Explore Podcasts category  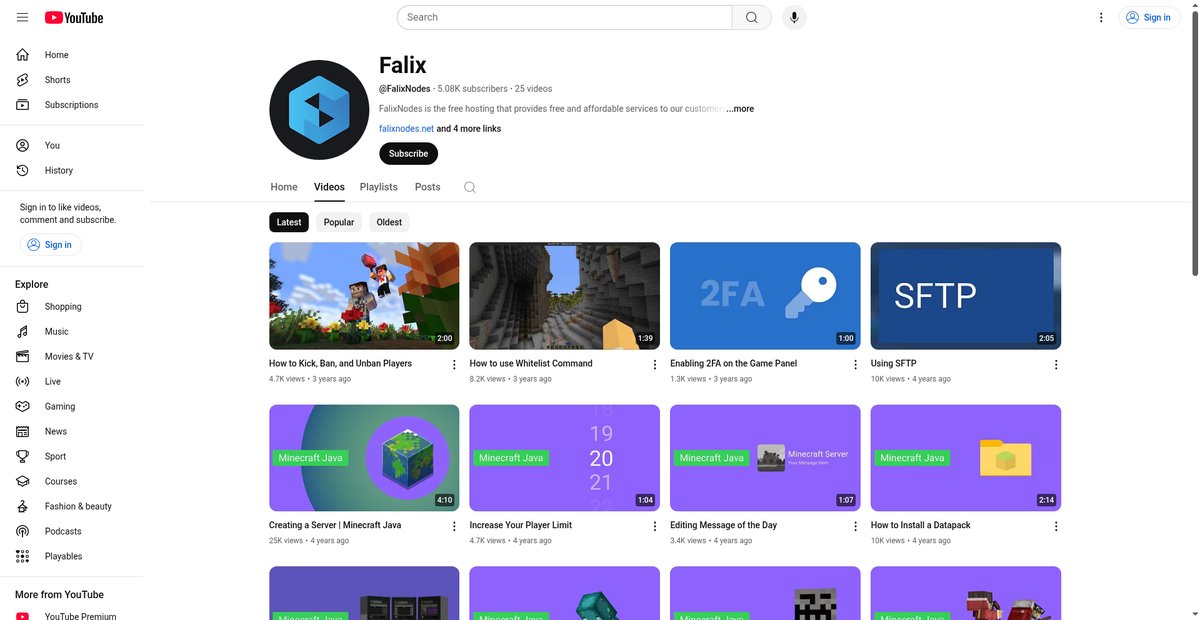point(72,532)
